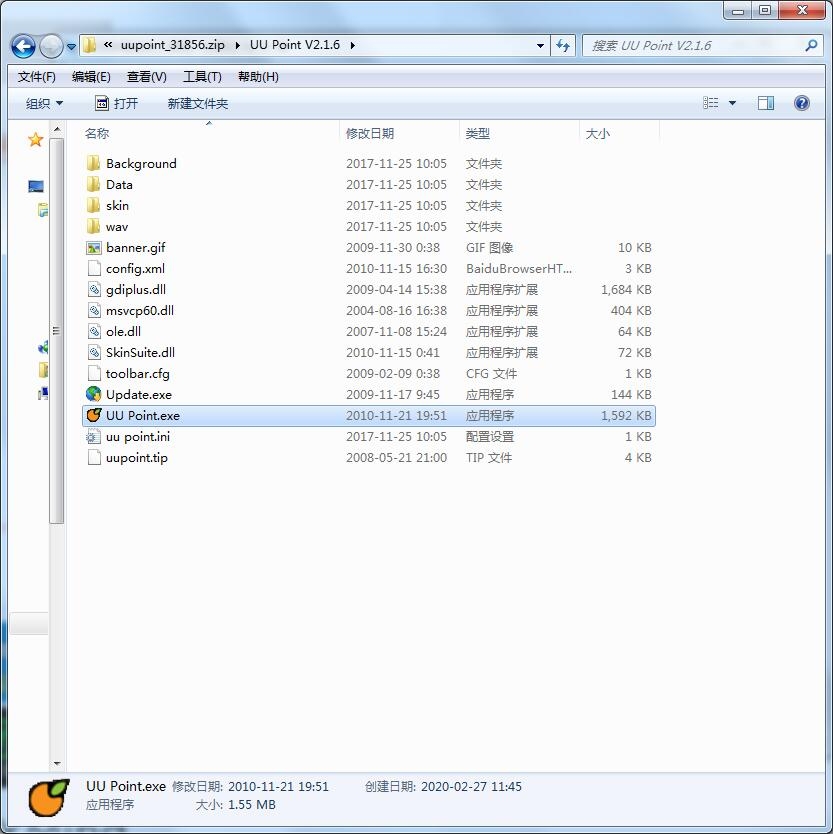
Task: Select the Update.exe globe icon
Action: click(94, 394)
